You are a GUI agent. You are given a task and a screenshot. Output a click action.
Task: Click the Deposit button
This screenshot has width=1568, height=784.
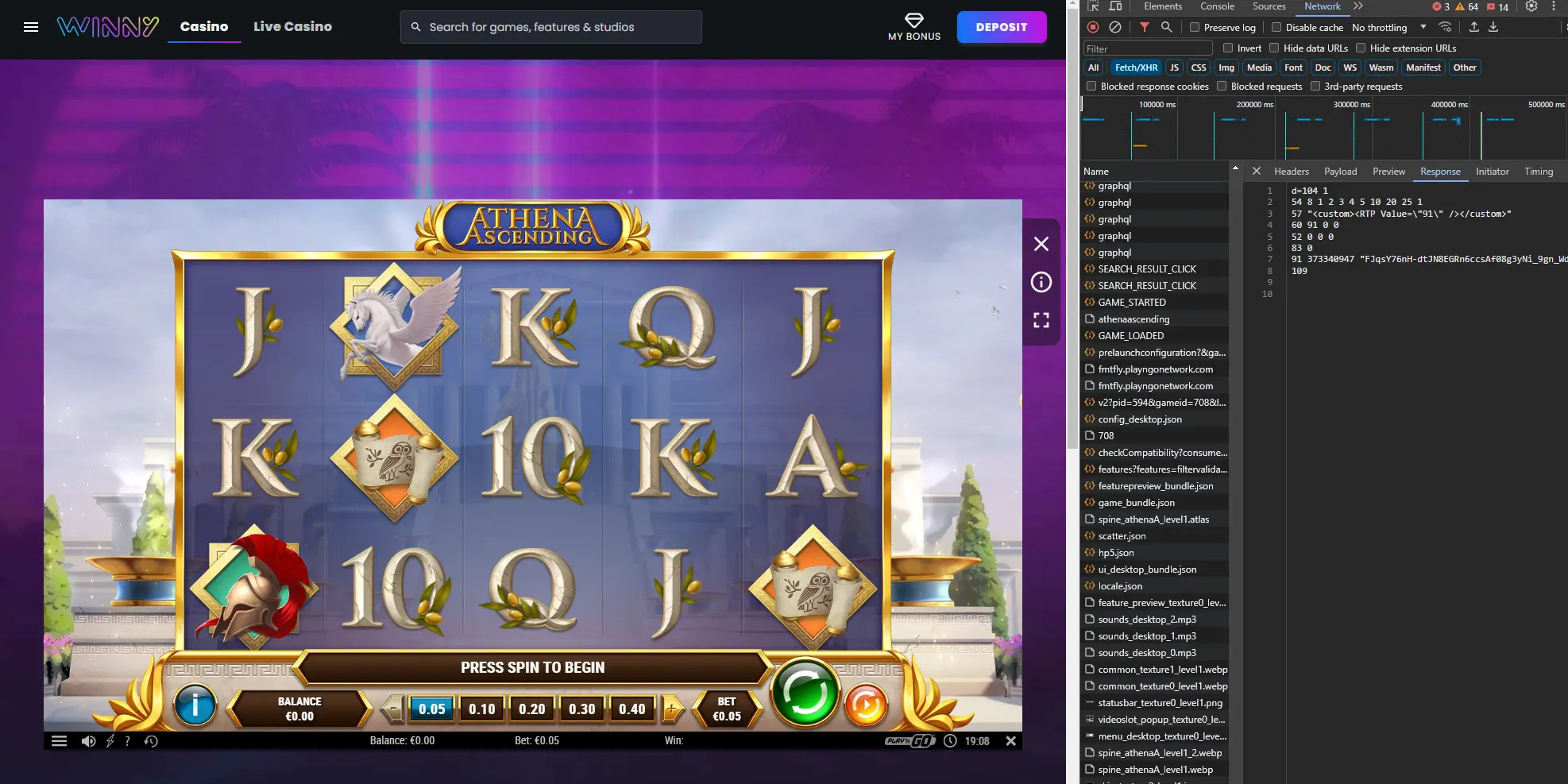coord(1002,27)
